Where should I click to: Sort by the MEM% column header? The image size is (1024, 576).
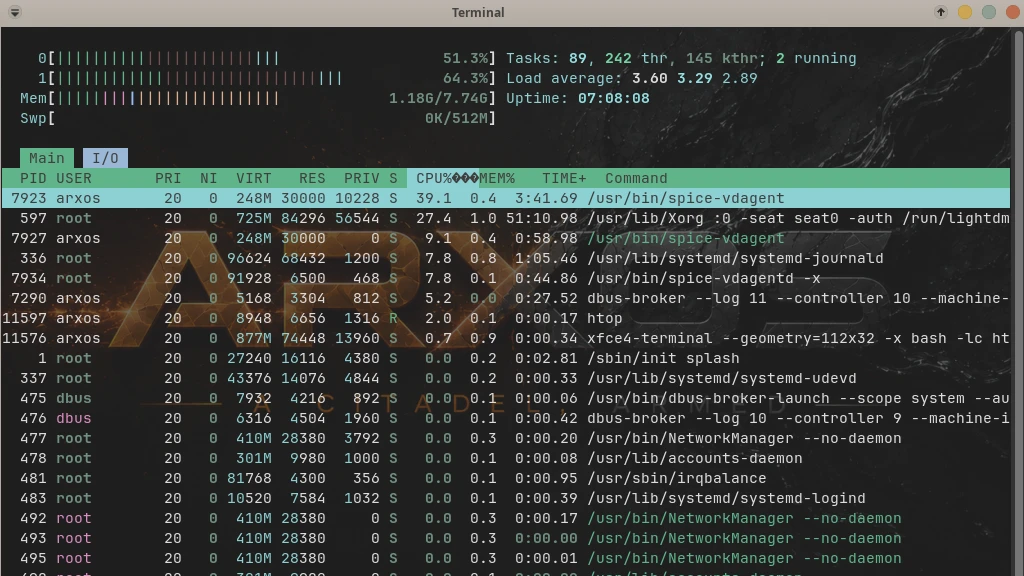coord(497,178)
